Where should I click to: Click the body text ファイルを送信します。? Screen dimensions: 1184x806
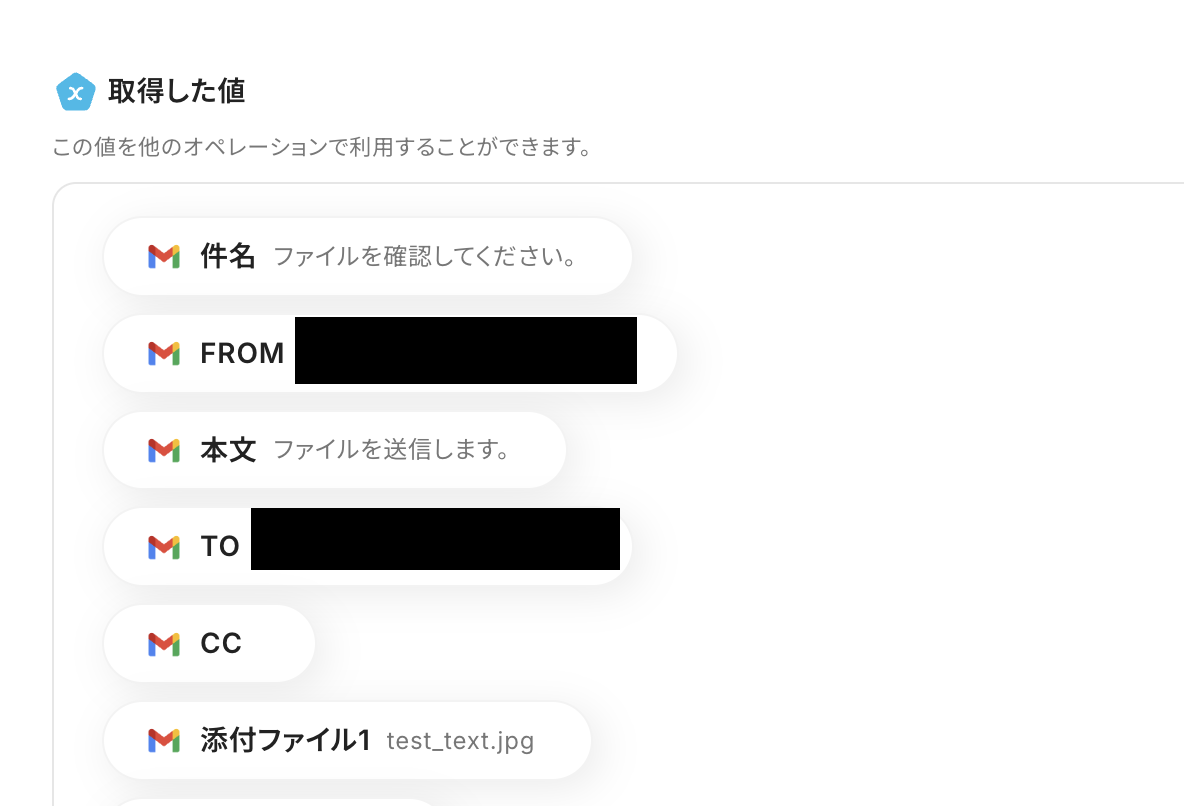click(x=392, y=450)
